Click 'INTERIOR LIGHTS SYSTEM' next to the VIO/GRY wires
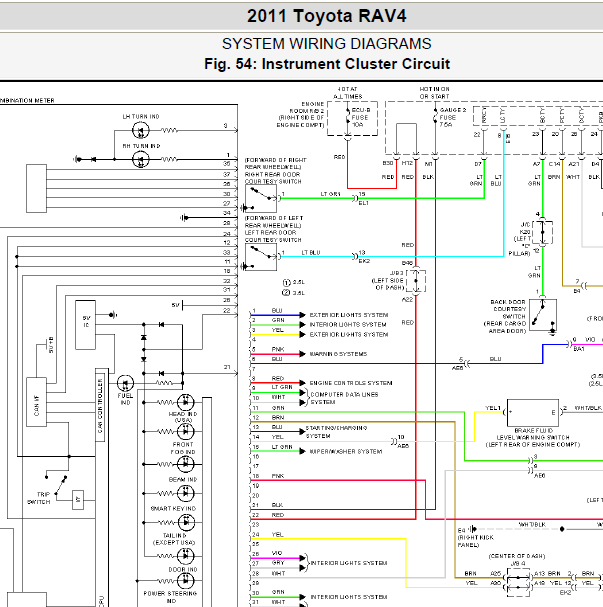This screenshot has height=607, width=603. (349, 563)
